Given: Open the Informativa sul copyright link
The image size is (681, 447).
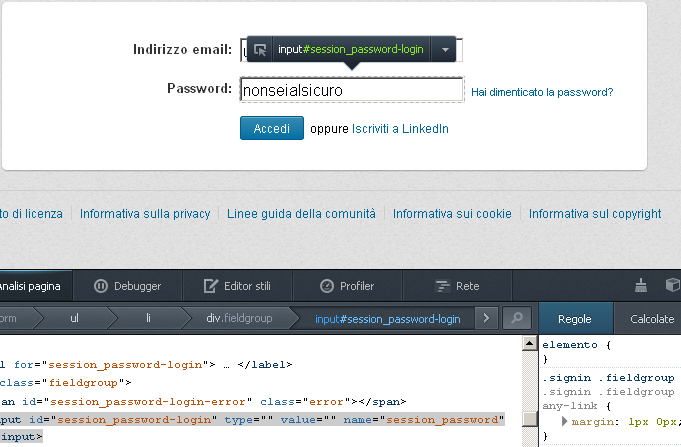Looking at the screenshot, I should tap(595, 214).
